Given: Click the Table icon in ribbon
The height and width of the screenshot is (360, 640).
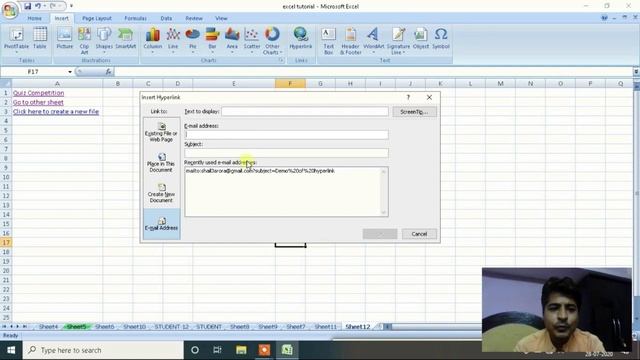Looking at the screenshot, I should click(x=40, y=39).
